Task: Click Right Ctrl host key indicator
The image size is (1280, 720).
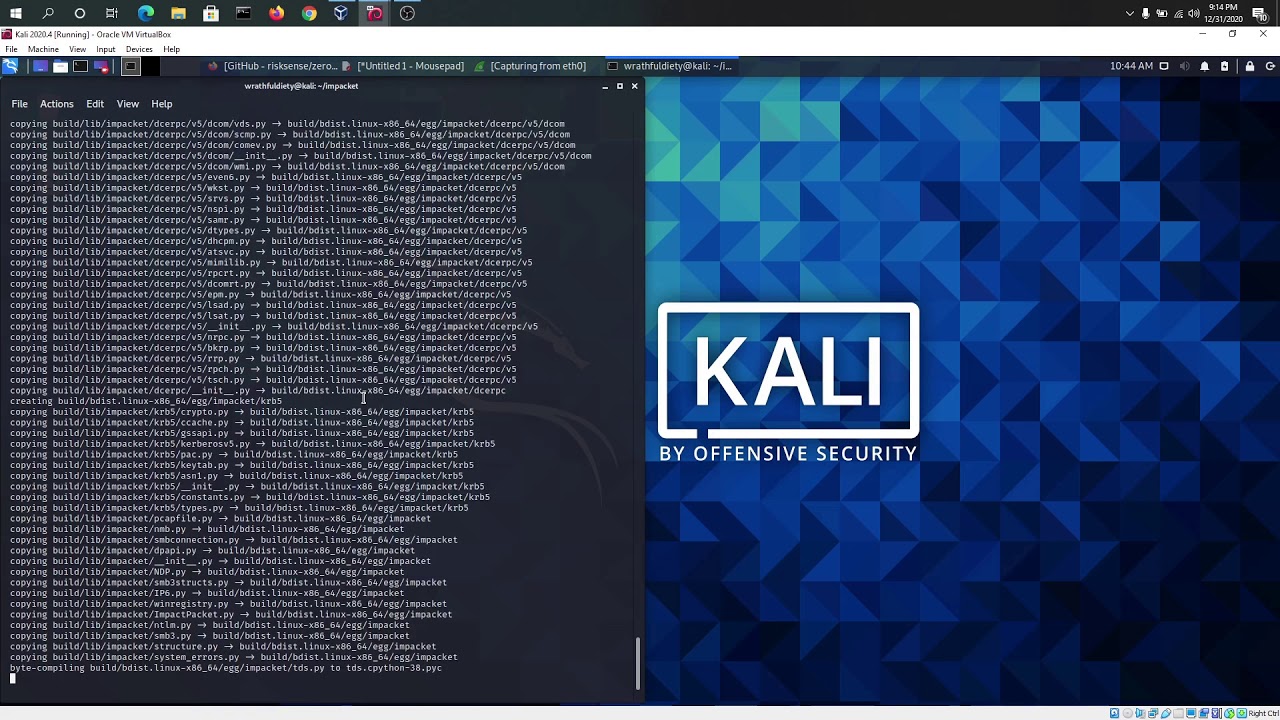Action: [x=1264, y=713]
